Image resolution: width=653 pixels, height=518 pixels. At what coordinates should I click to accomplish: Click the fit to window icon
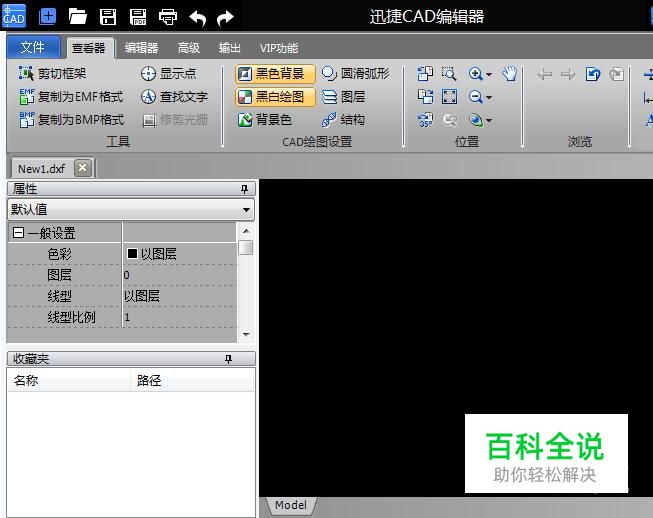pos(449,97)
